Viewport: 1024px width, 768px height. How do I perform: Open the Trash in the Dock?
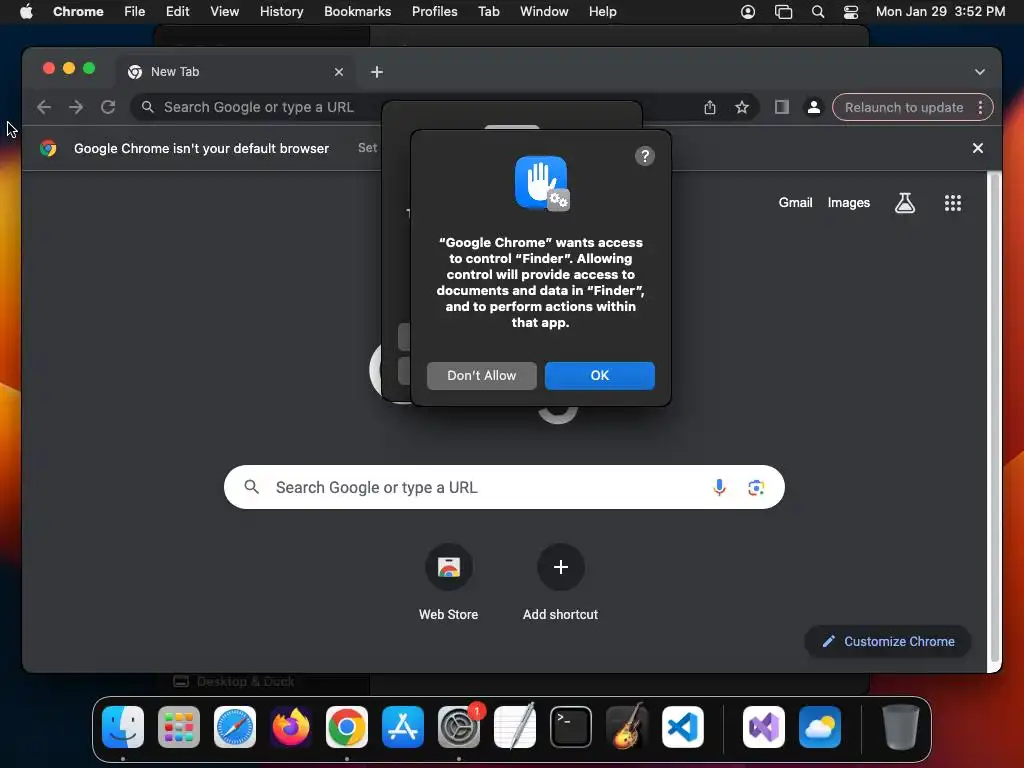pos(901,727)
